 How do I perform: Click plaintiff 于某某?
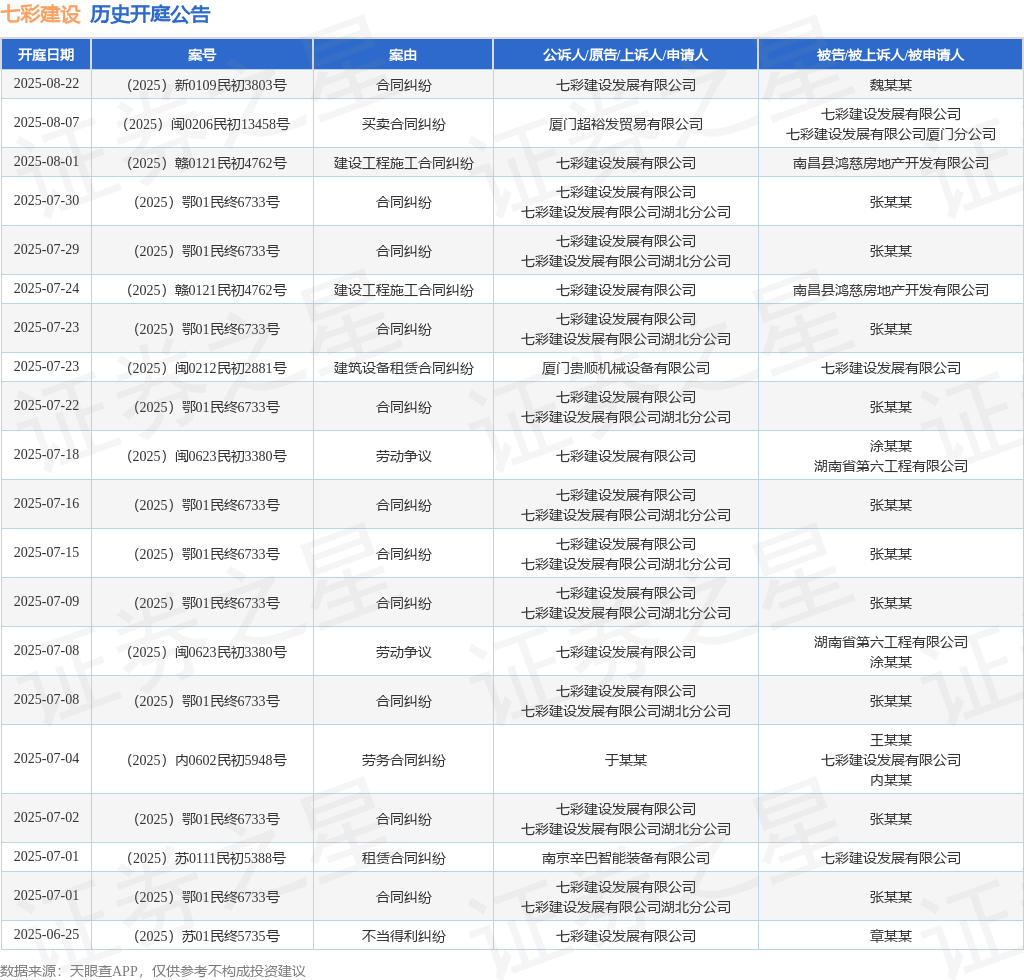(x=626, y=760)
